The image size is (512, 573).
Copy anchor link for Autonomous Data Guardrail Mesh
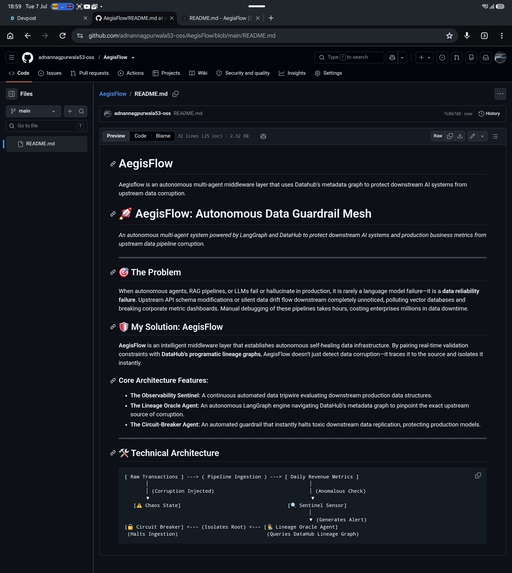tap(113, 214)
